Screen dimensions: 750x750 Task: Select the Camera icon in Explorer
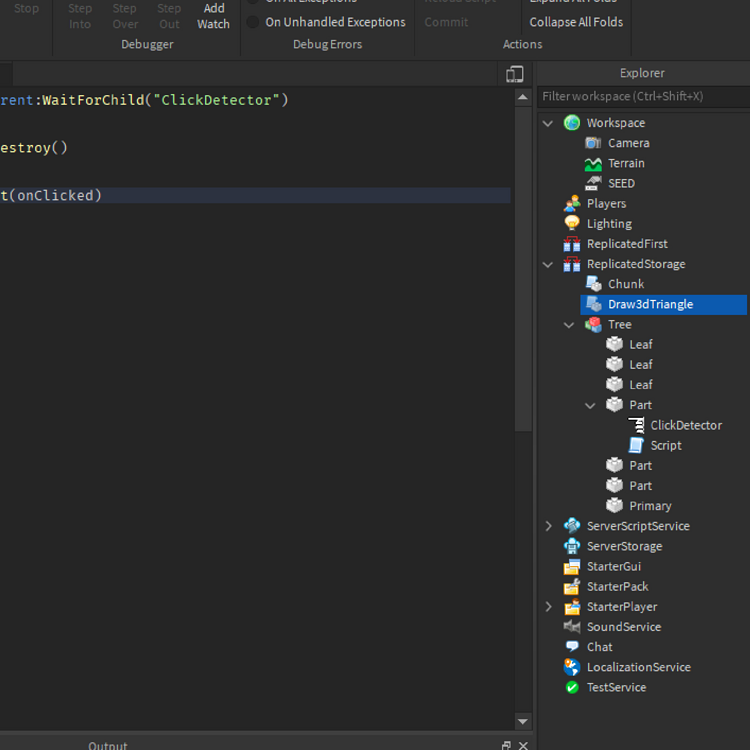(x=593, y=143)
